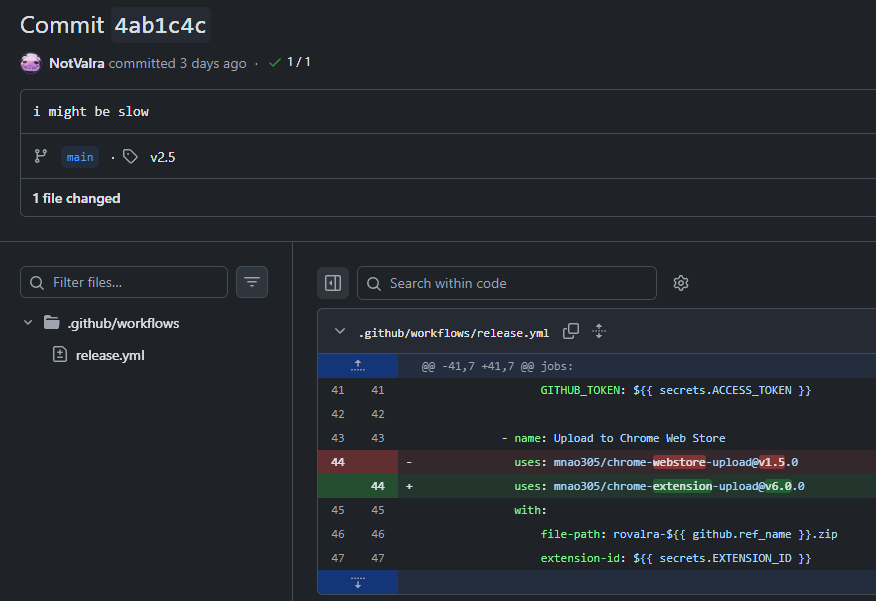Viewport: 876px width, 601px height.
Task: Collapse the .github/workflows folder chevron
Action: [28, 323]
